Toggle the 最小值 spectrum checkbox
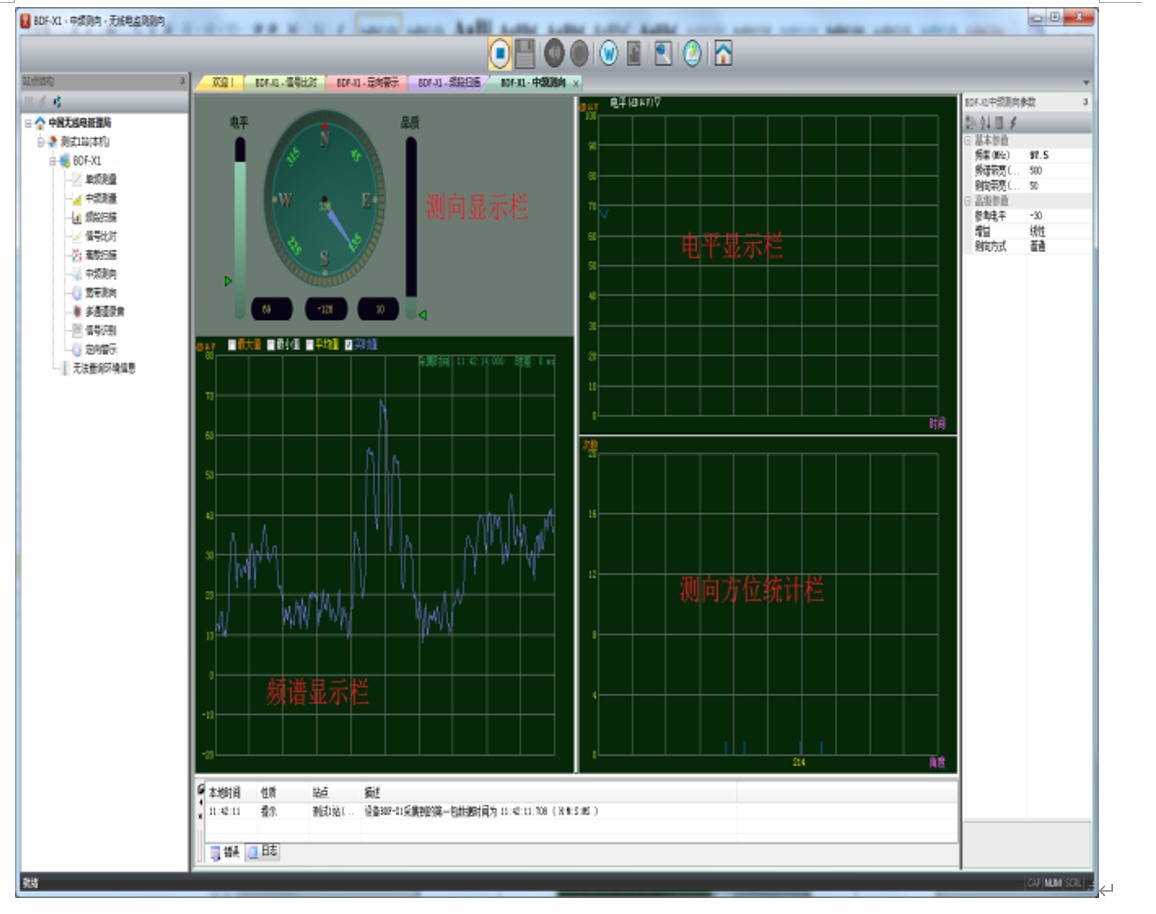The image size is (1156, 914). [x=270, y=345]
